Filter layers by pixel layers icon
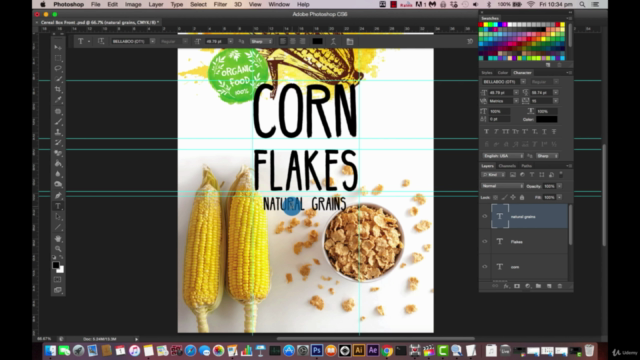The height and width of the screenshot is (360, 640). (x=513, y=175)
